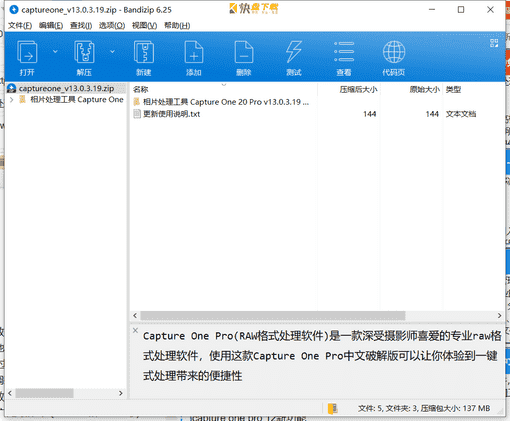Open the 视图(V) menu
The height and width of the screenshot is (421, 510).
tap(144, 25)
